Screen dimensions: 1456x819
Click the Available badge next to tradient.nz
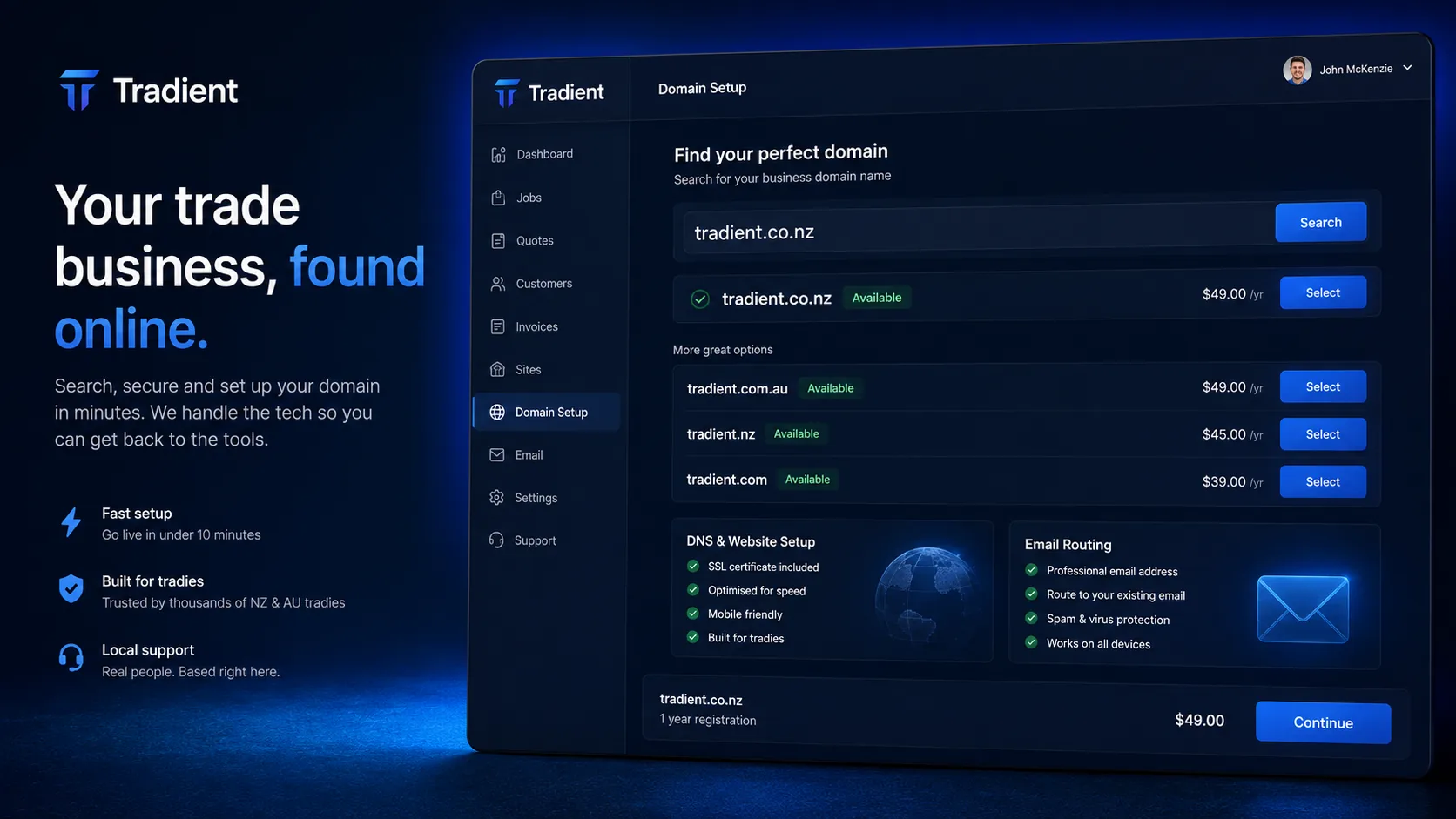tap(797, 433)
